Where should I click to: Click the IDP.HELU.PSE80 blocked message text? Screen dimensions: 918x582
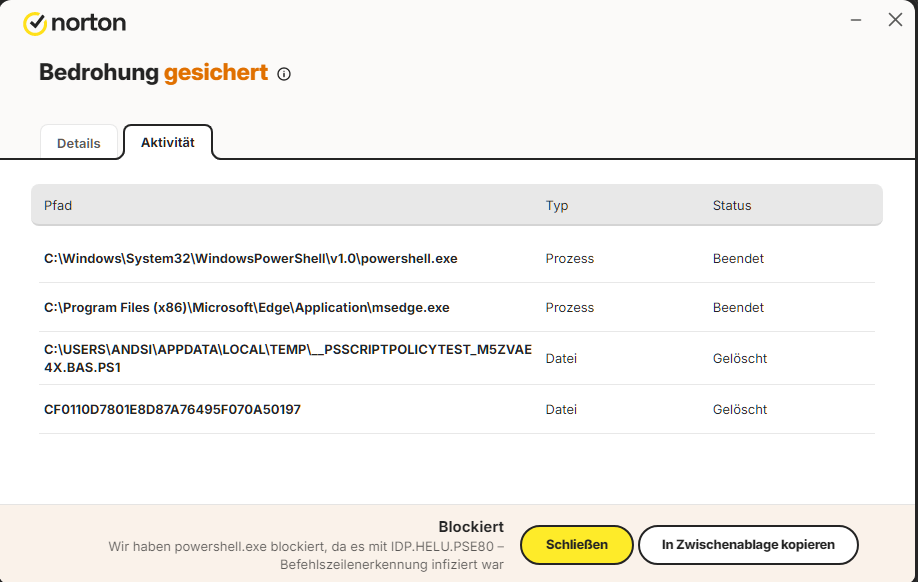[x=306, y=556]
